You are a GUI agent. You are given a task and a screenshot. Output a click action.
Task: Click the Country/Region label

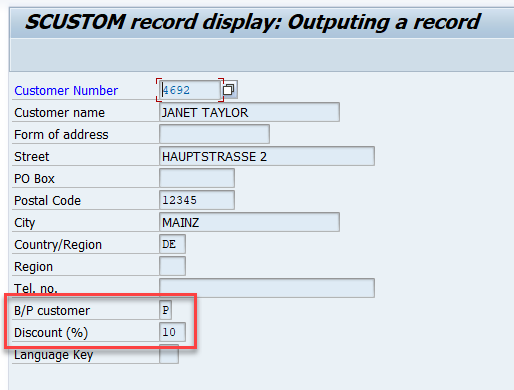58,245
